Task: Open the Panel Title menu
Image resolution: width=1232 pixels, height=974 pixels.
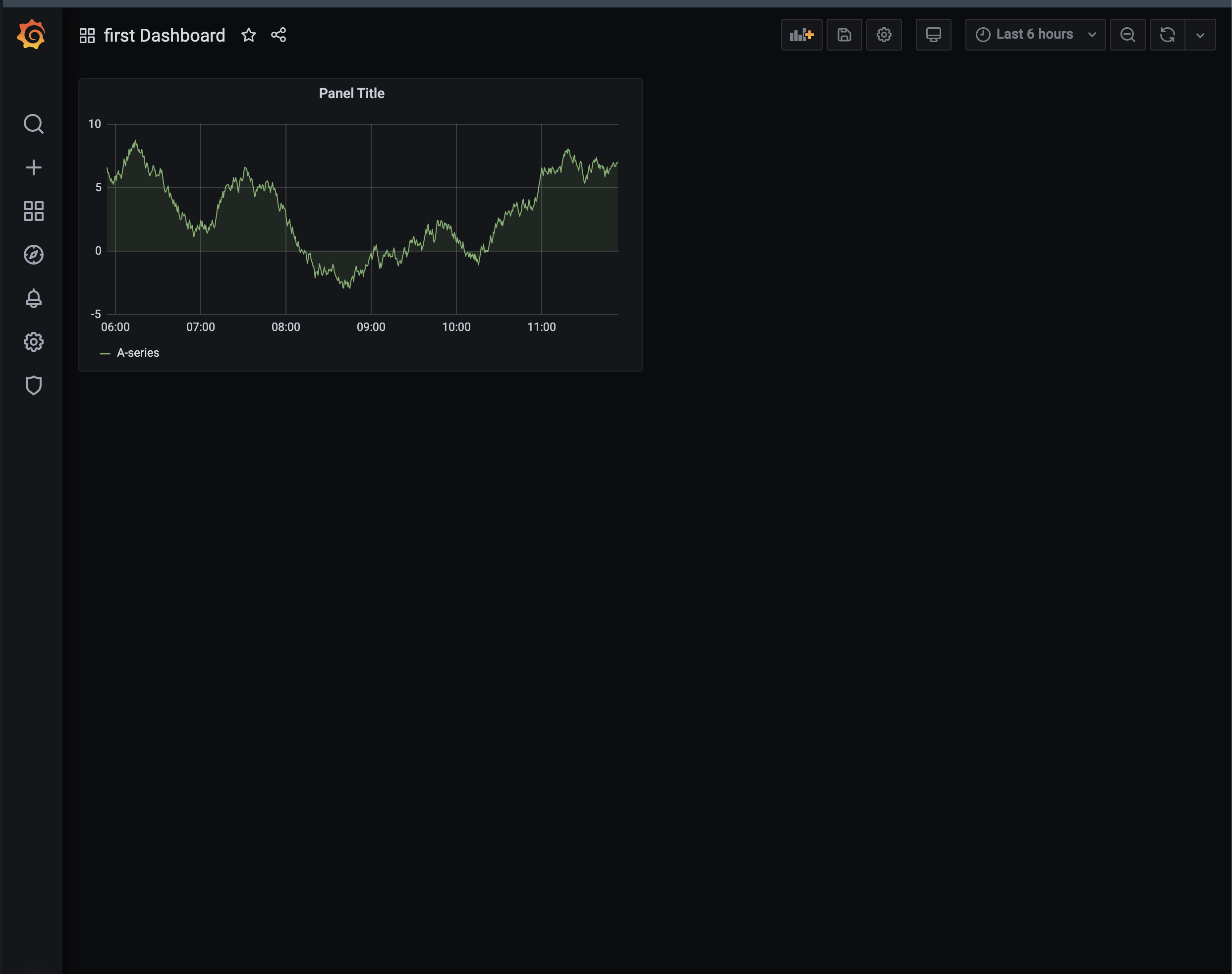Action: pos(351,93)
